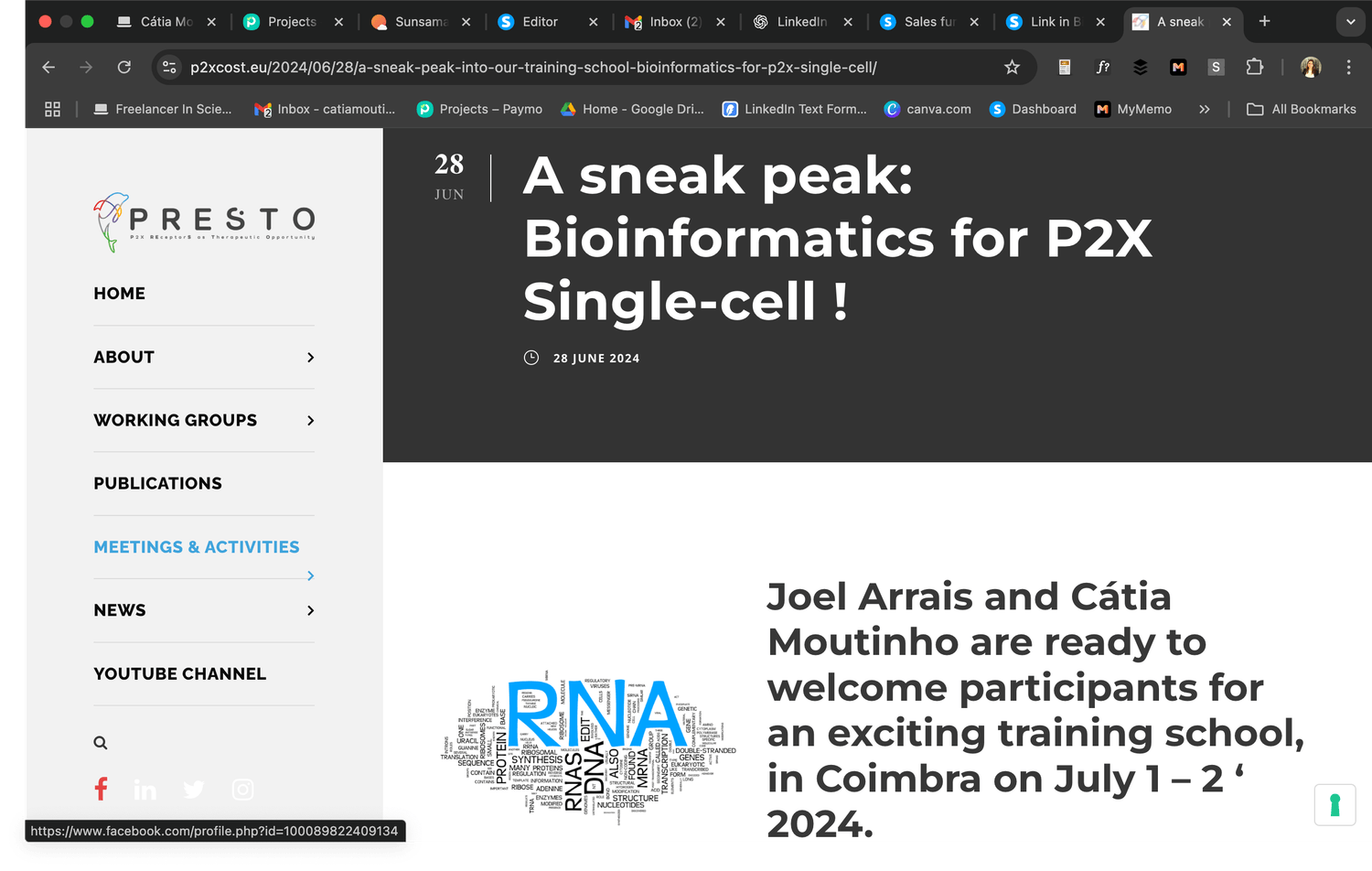Viewport: 1372px width, 871px height.
Task: Show more bookmarks with the double chevron
Action: pos(1205,109)
